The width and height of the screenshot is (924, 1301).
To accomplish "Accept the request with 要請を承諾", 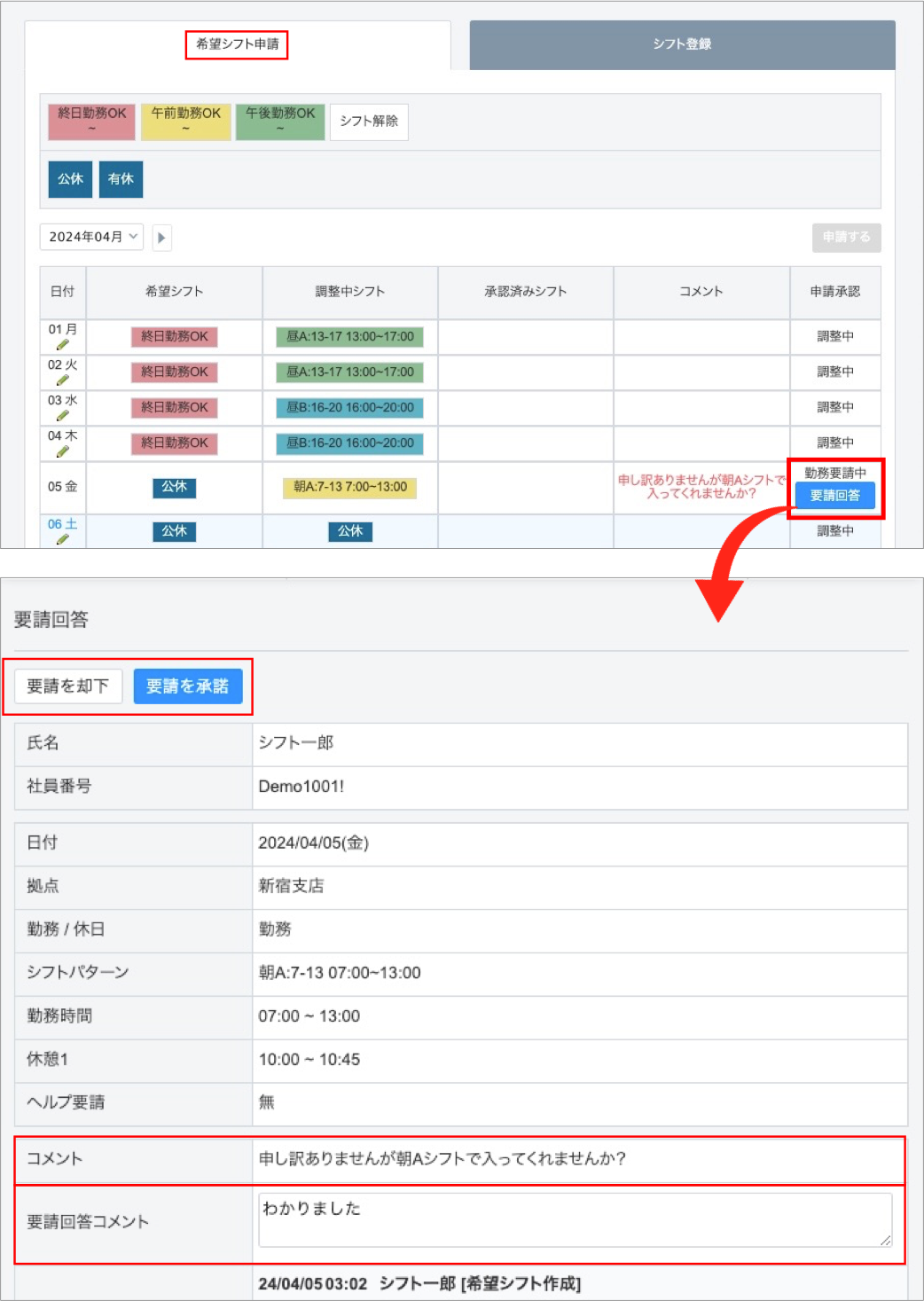I will coord(187,686).
